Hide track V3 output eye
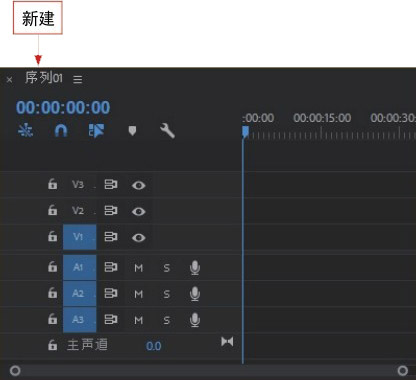416x380 pixels. pos(138,185)
